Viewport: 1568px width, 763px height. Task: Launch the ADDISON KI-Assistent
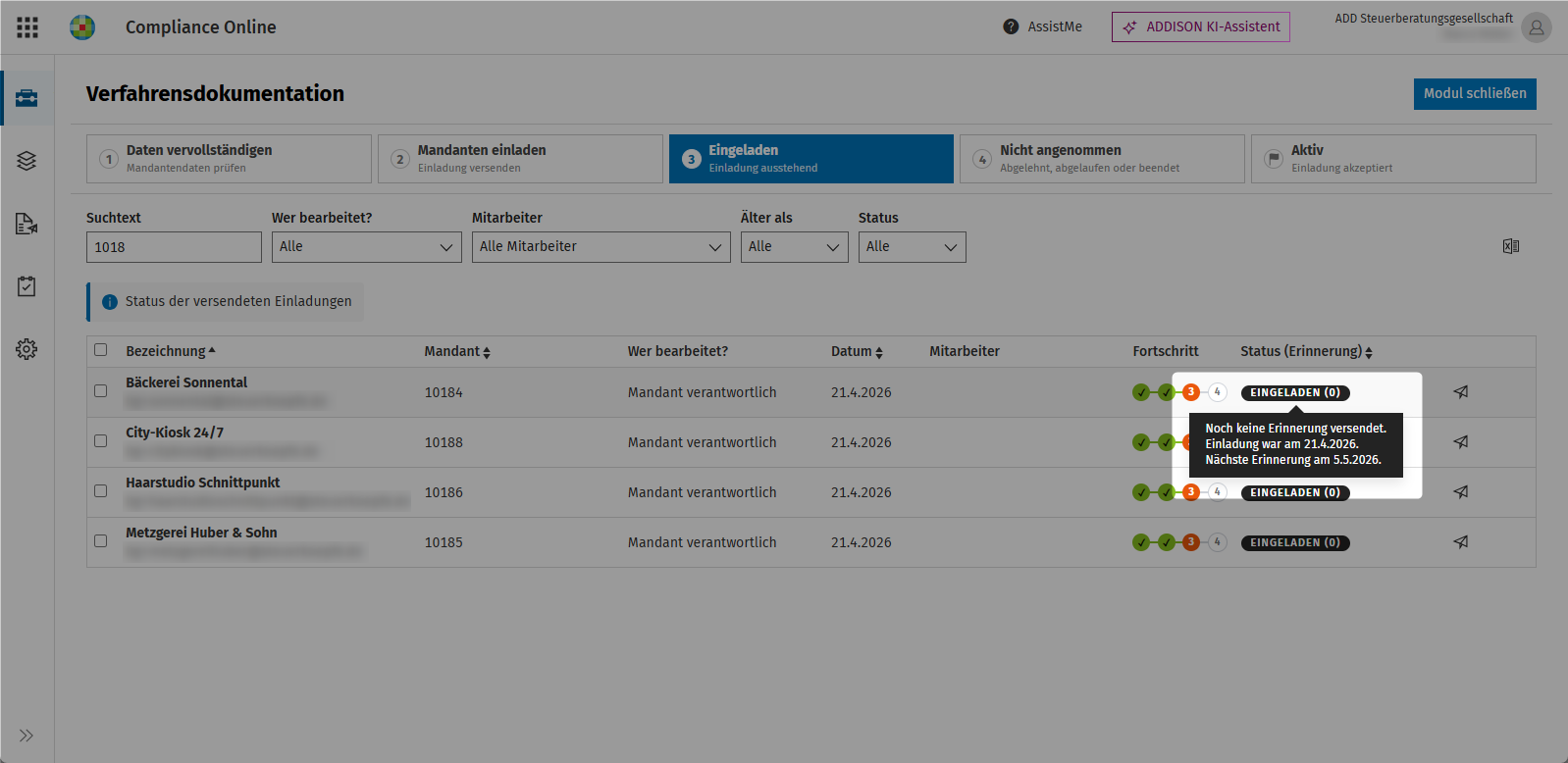[x=1201, y=27]
